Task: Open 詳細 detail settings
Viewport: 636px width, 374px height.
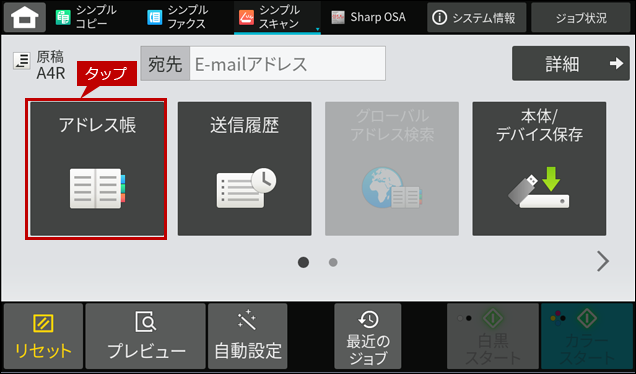Action: 571,63
